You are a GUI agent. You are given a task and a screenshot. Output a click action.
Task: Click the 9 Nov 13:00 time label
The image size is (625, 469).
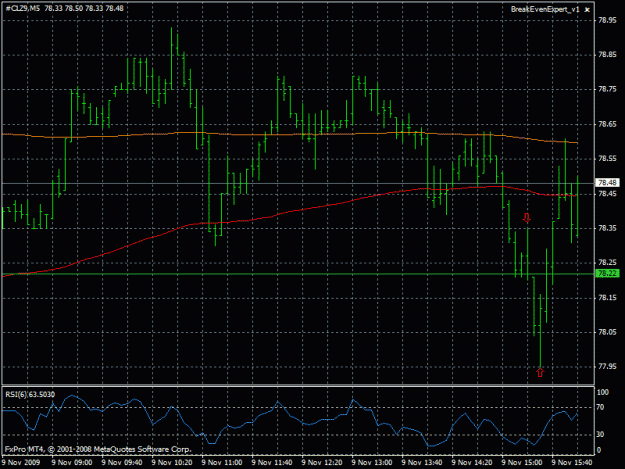pos(372,462)
